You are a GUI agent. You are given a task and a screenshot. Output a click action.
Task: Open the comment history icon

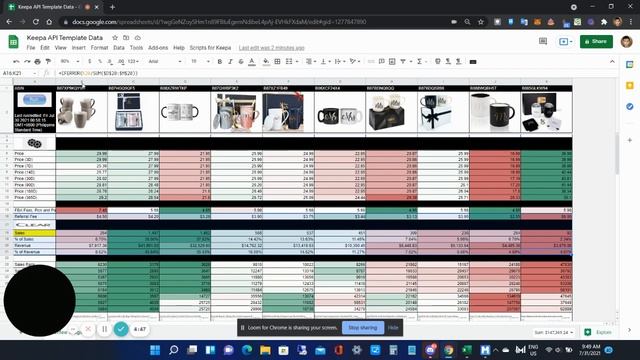[x=543, y=41]
